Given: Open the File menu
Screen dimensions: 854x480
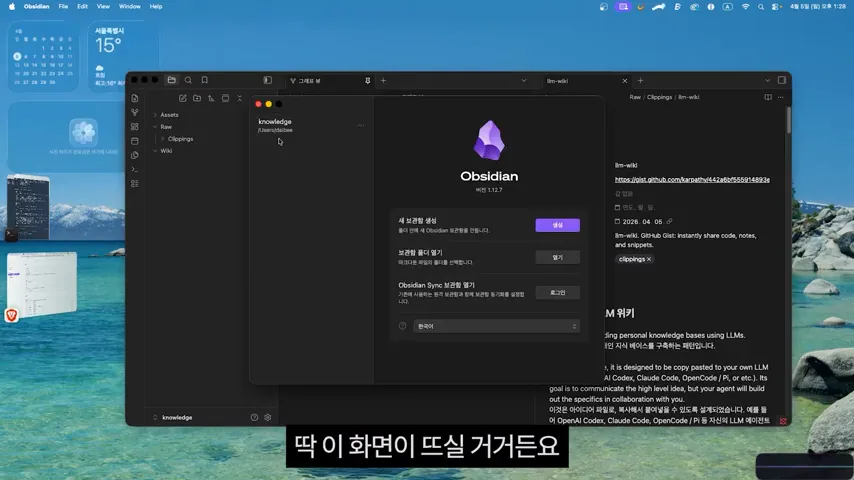Looking at the screenshot, I should 63,7.
